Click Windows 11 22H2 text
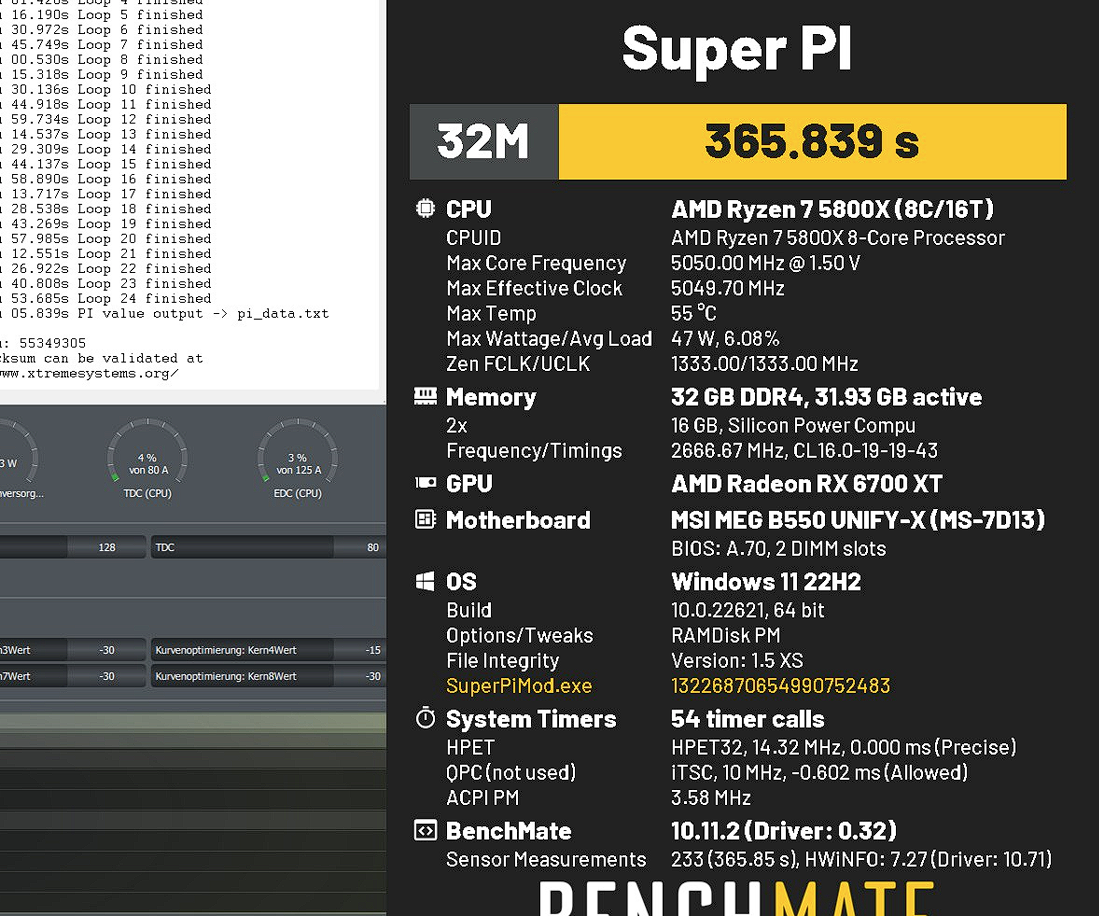This screenshot has height=916, width=1099. coord(765,582)
